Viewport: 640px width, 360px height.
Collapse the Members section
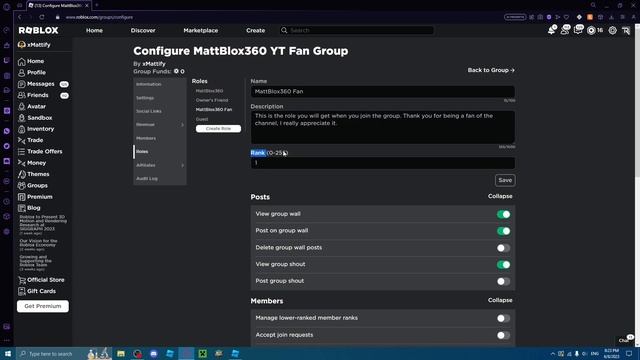point(500,300)
